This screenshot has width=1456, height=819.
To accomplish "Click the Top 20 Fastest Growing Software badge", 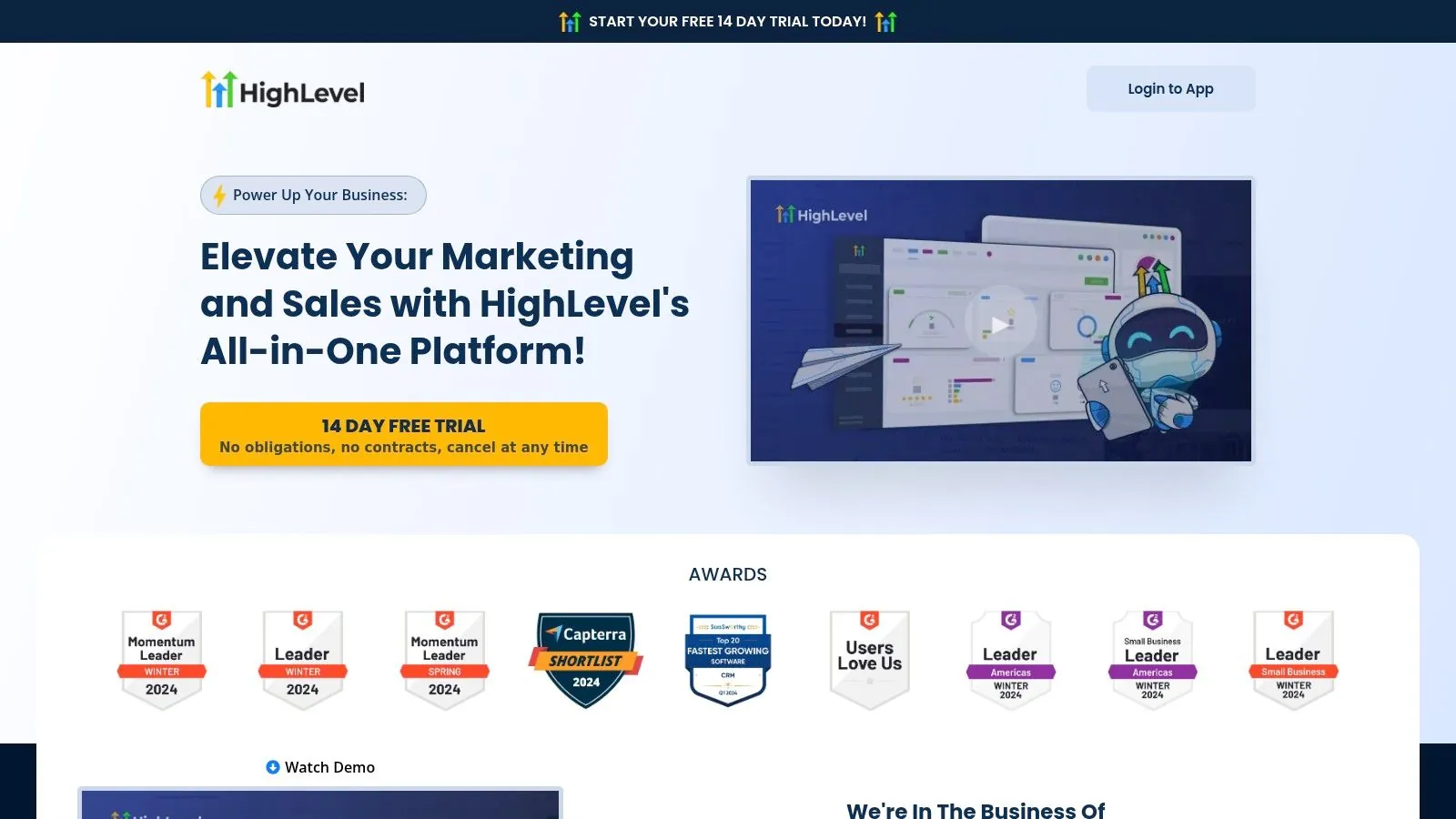I will [x=728, y=660].
